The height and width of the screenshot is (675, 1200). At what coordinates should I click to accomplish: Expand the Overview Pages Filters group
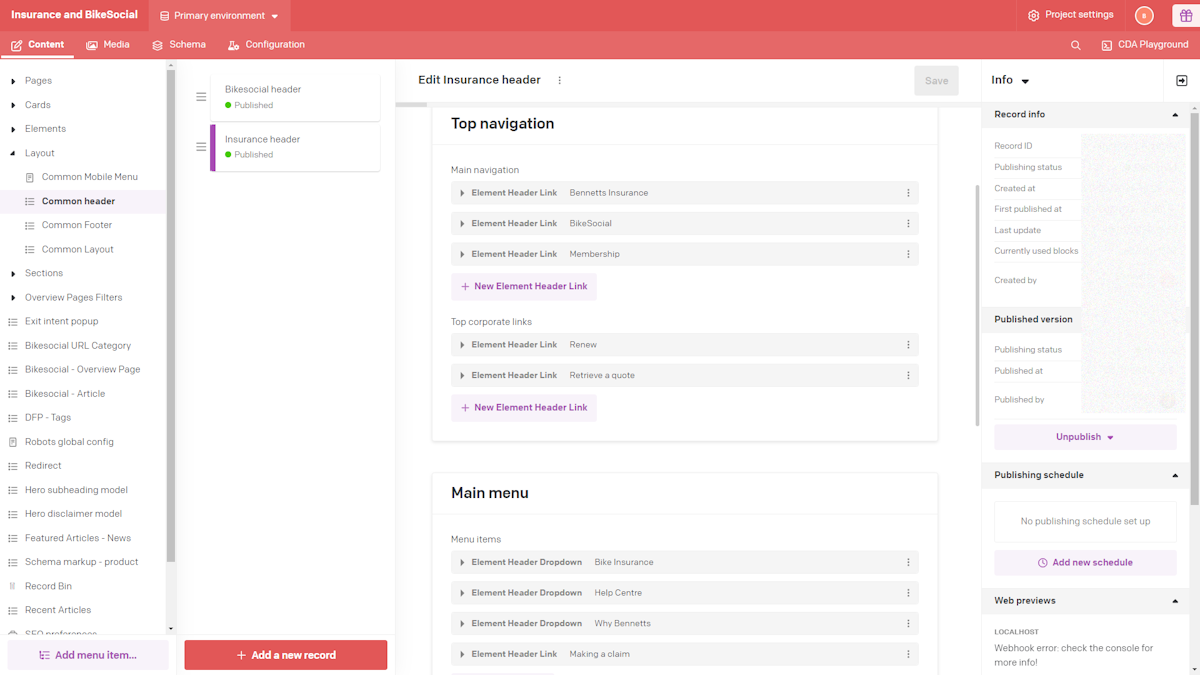pyautogui.click(x=13, y=298)
